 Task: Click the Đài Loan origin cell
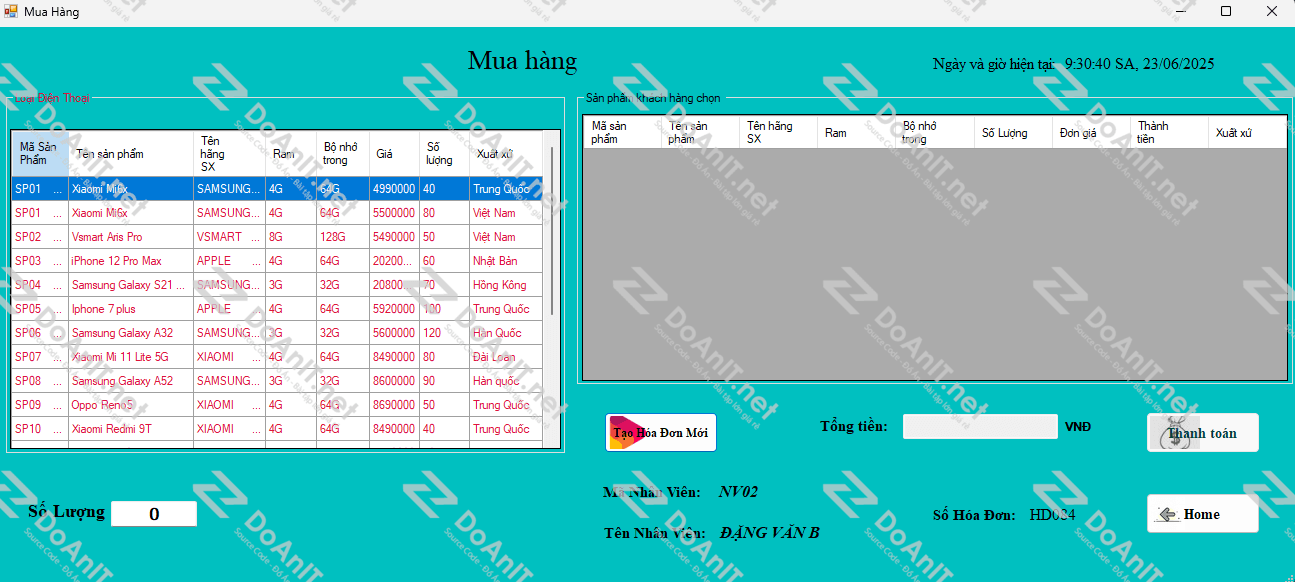pyautogui.click(x=506, y=357)
